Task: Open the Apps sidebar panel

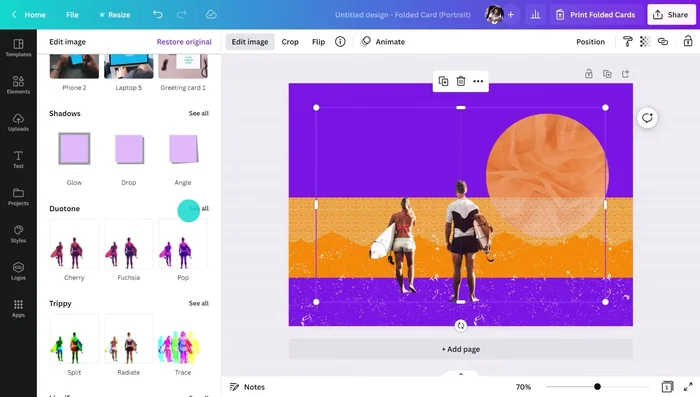Action: (18, 308)
